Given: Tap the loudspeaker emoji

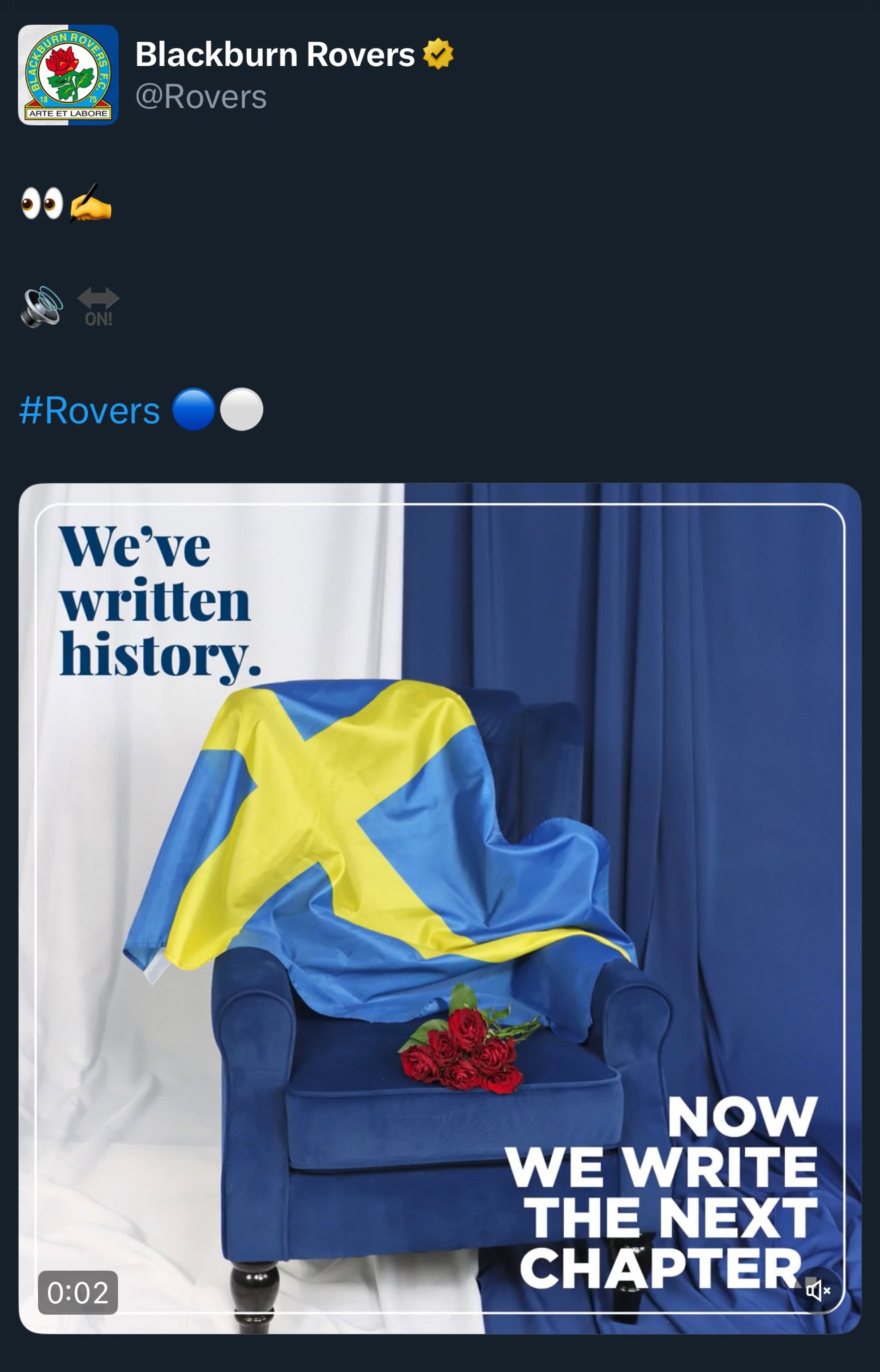Looking at the screenshot, I should coord(42,307).
